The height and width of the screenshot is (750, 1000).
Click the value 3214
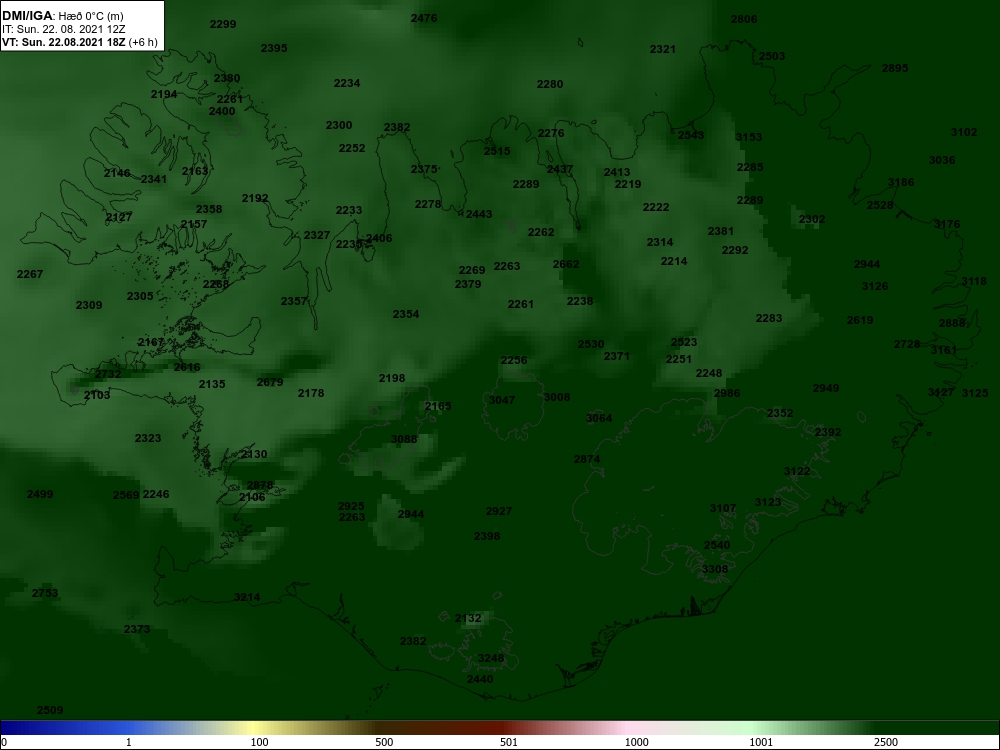[247, 598]
